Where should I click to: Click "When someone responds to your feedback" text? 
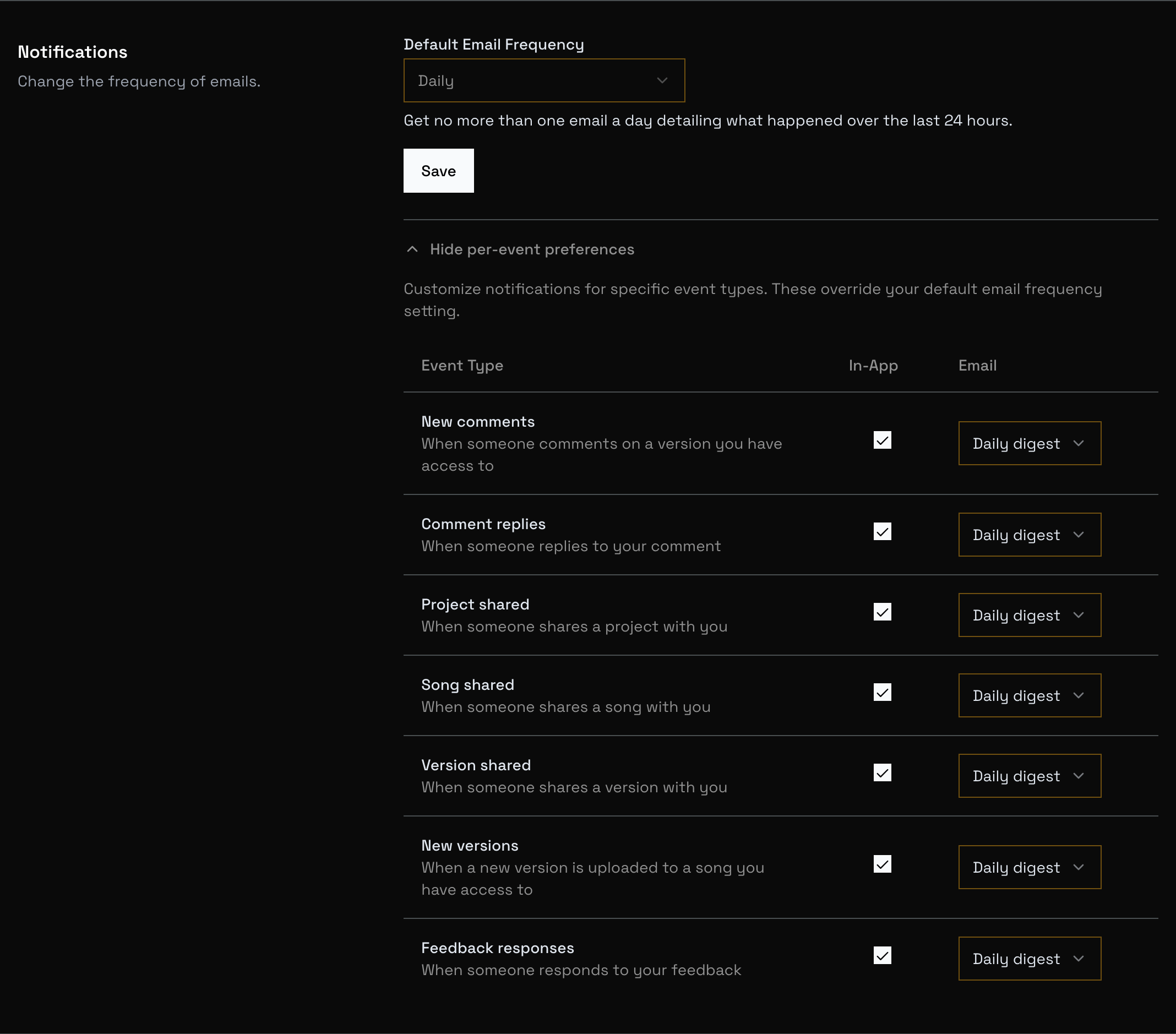pos(581,970)
